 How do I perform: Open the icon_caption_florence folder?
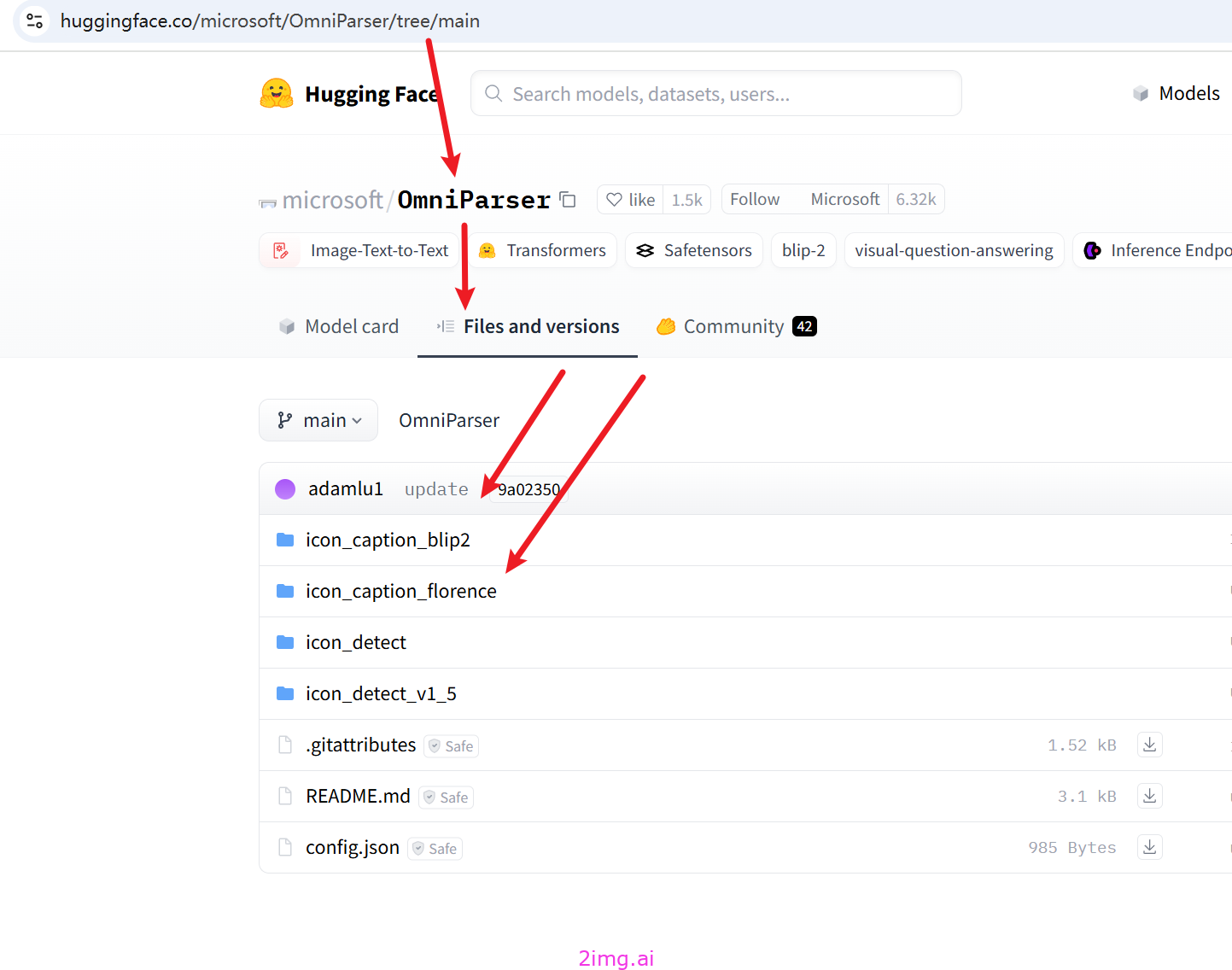pos(400,591)
